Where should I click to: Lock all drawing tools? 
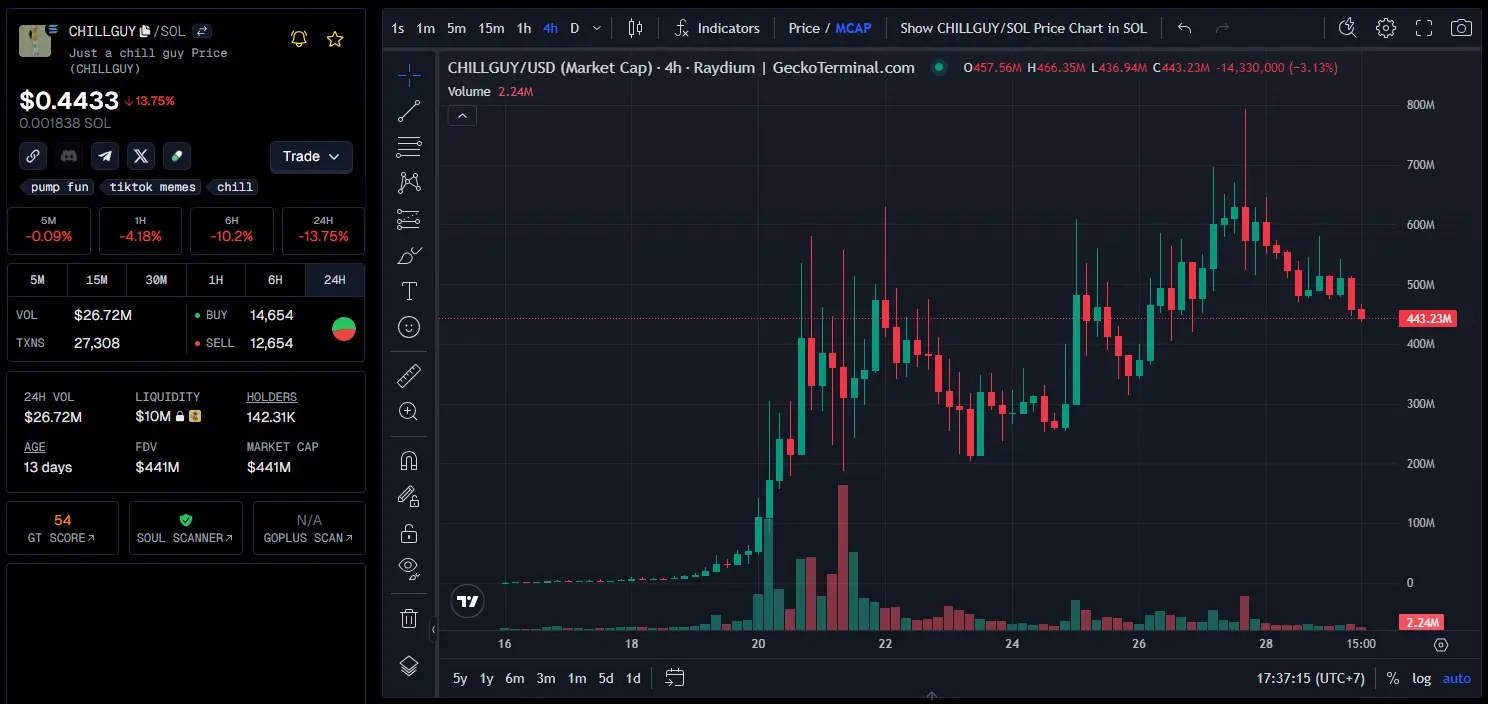(409, 532)
